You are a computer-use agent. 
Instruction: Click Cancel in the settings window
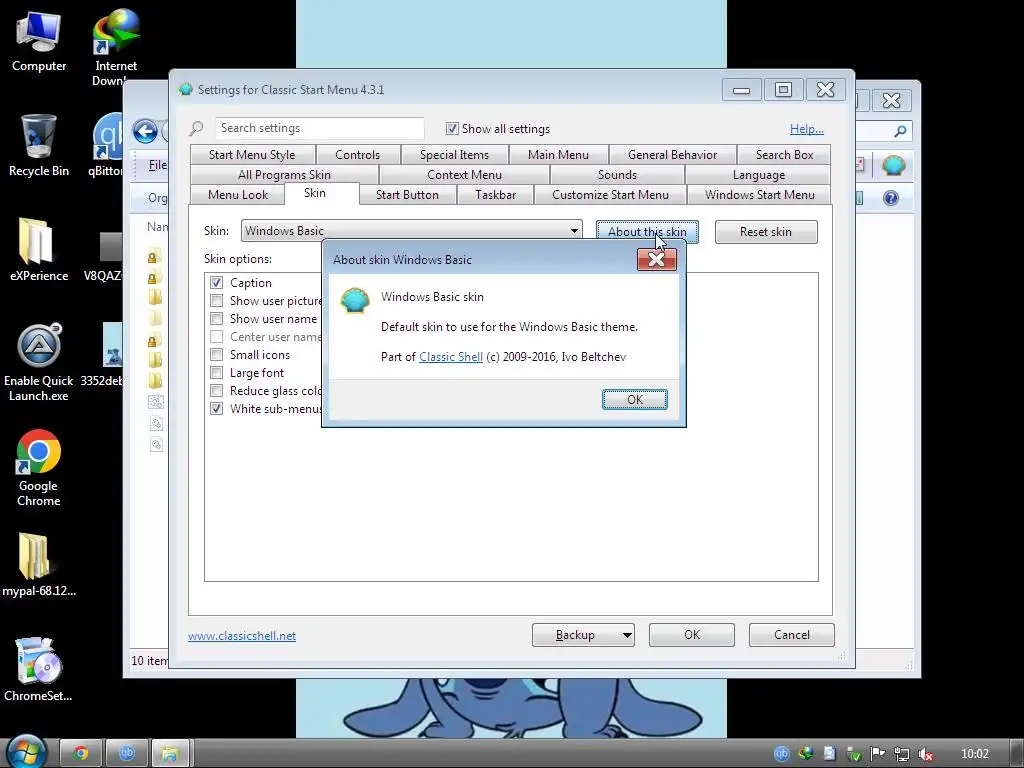click(x=792, y=635)
